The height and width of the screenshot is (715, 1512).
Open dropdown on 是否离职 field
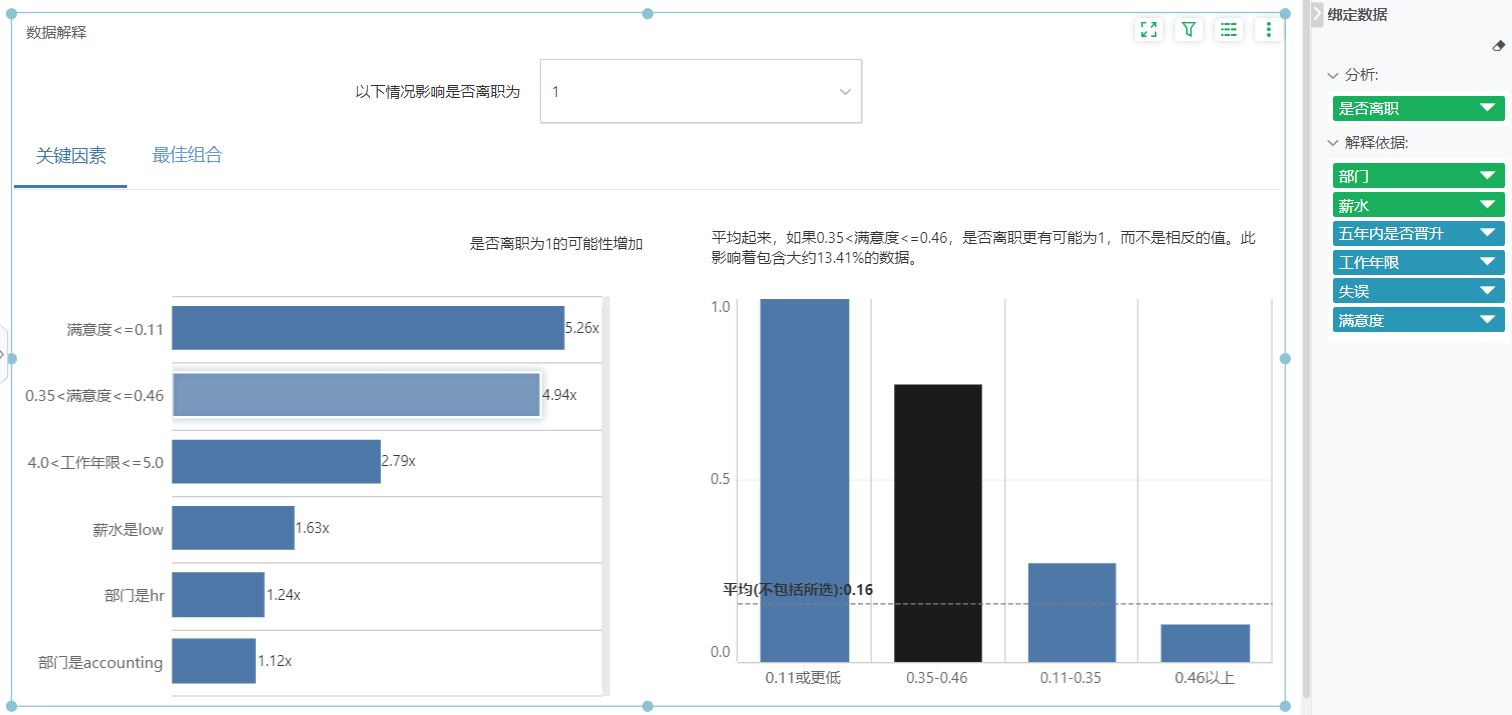pyautogui.click(x=1487, y=108)
